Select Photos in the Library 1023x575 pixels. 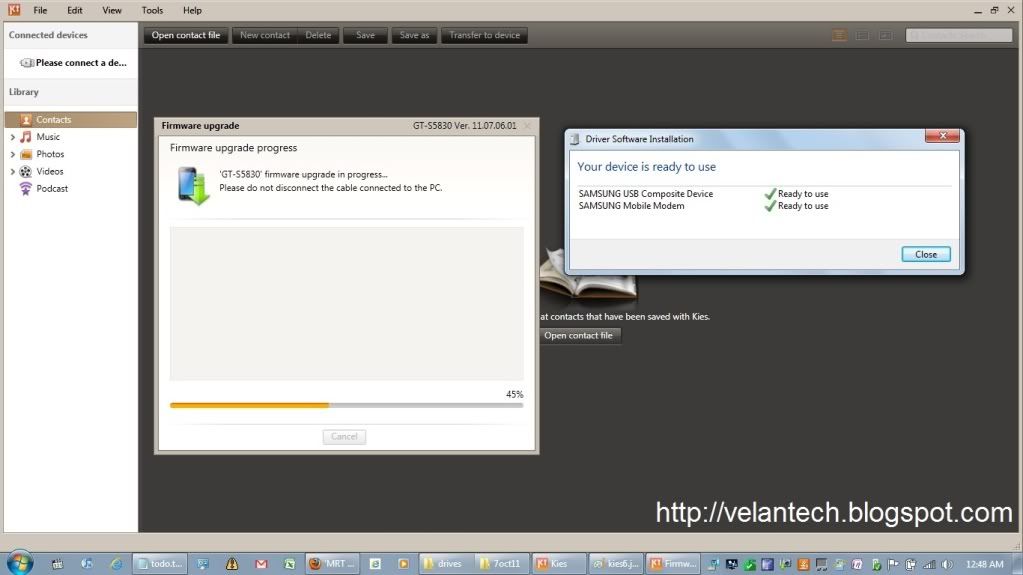coord(50,154)
